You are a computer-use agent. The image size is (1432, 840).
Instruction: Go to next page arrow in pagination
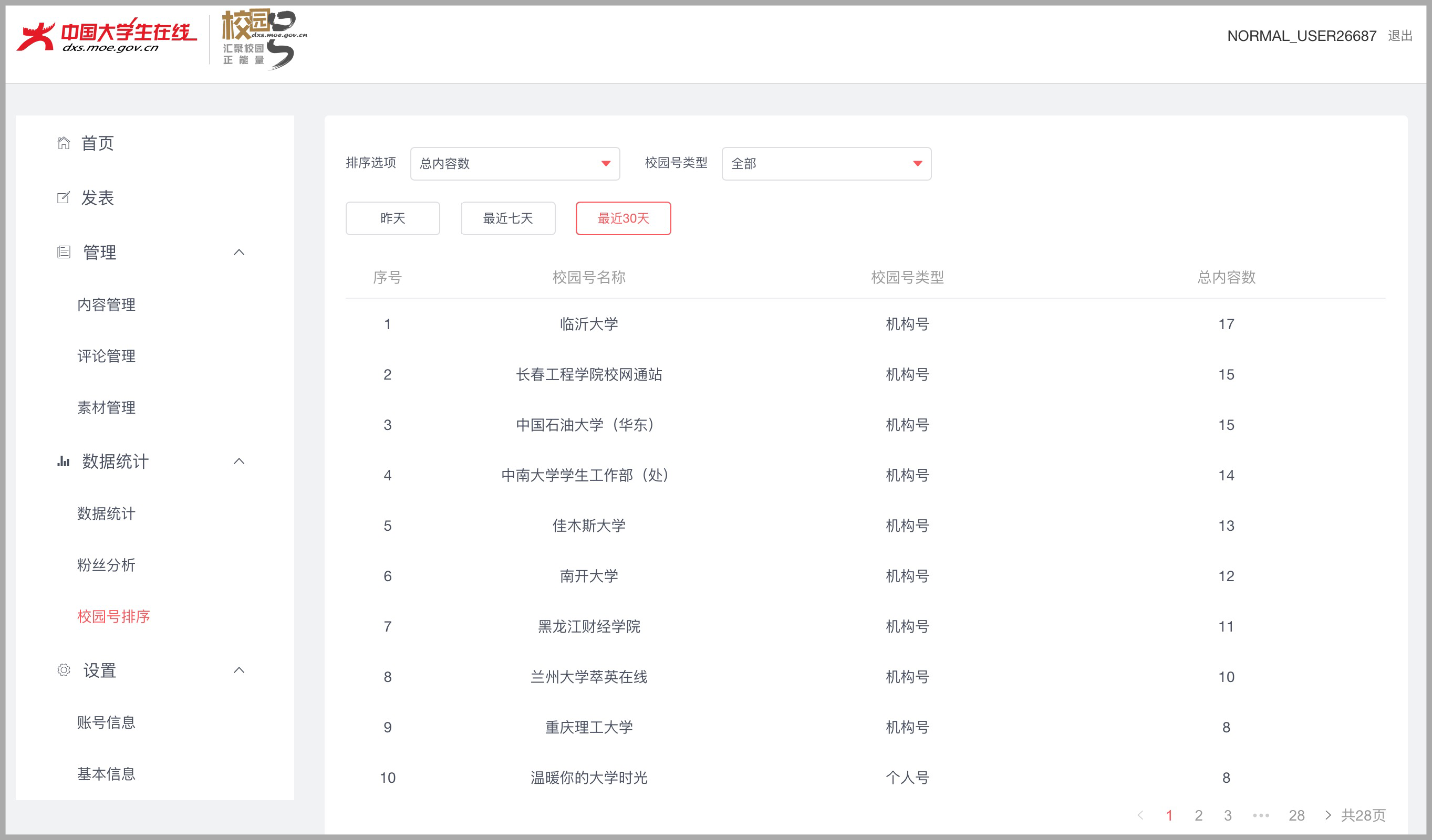[1328, 815]
